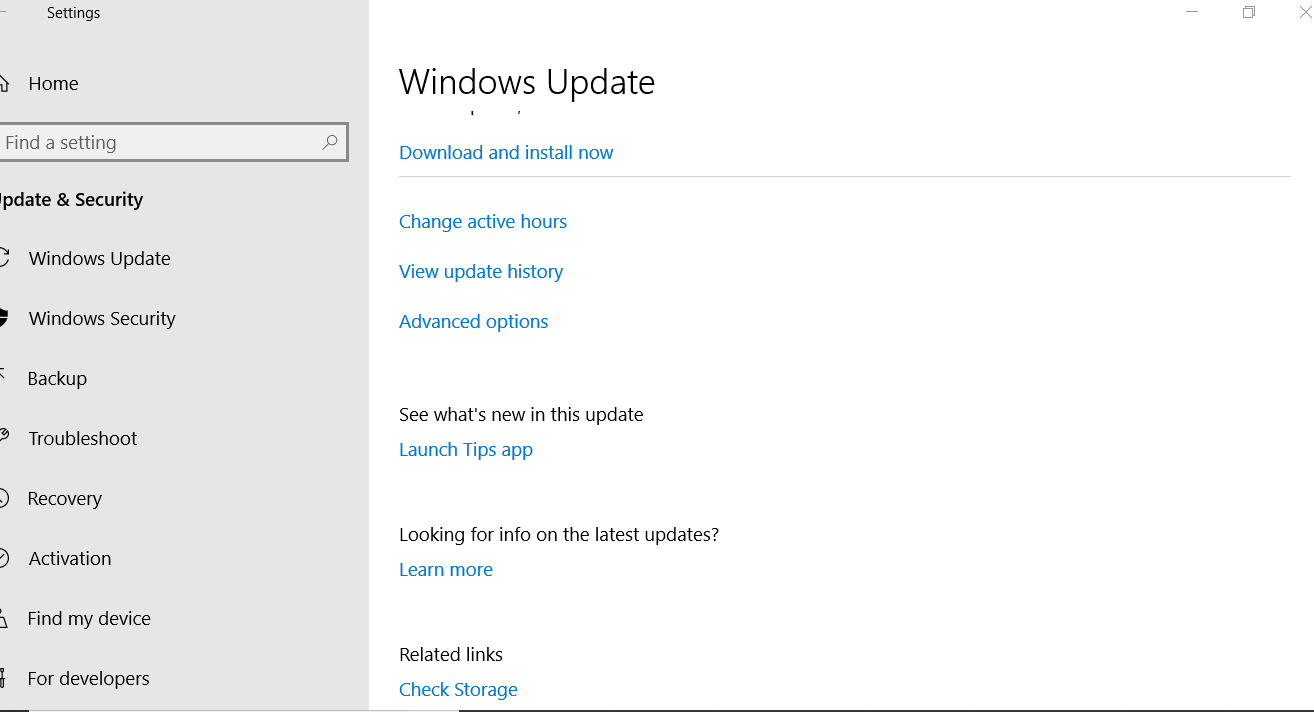Click the magnifier icon in the search box
The height and width of the screenshot is (712, 1314).
coord(330,142)
